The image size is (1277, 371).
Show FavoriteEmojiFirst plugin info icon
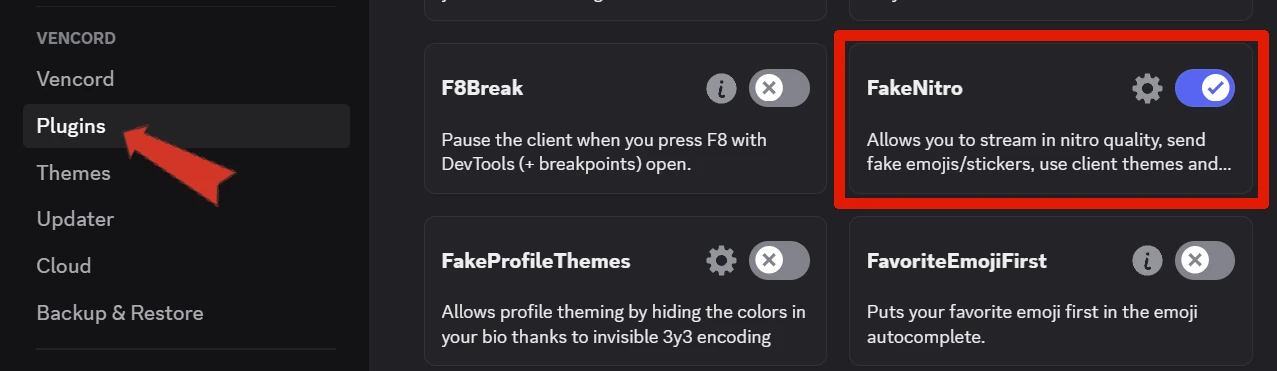(x=1147, y=261)
